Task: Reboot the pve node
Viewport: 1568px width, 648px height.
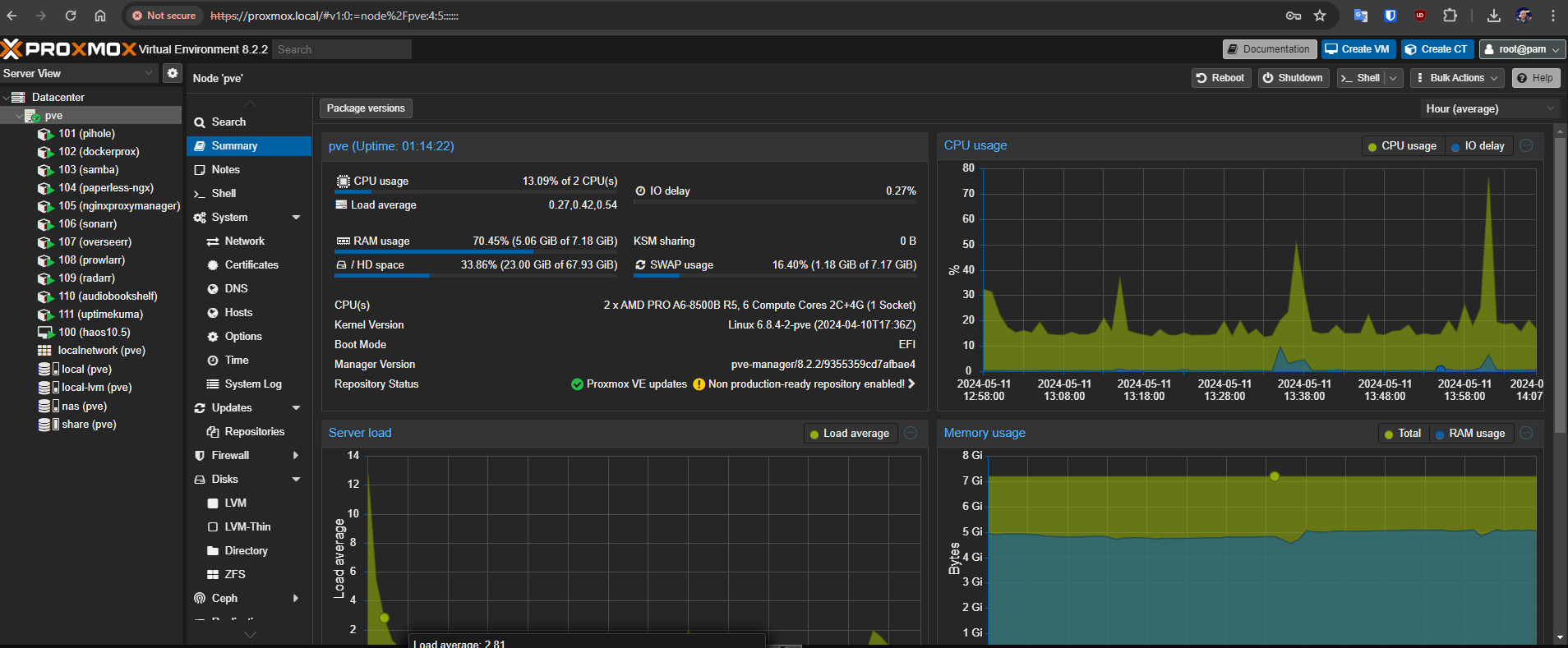Action: [x=1220, y=78]
